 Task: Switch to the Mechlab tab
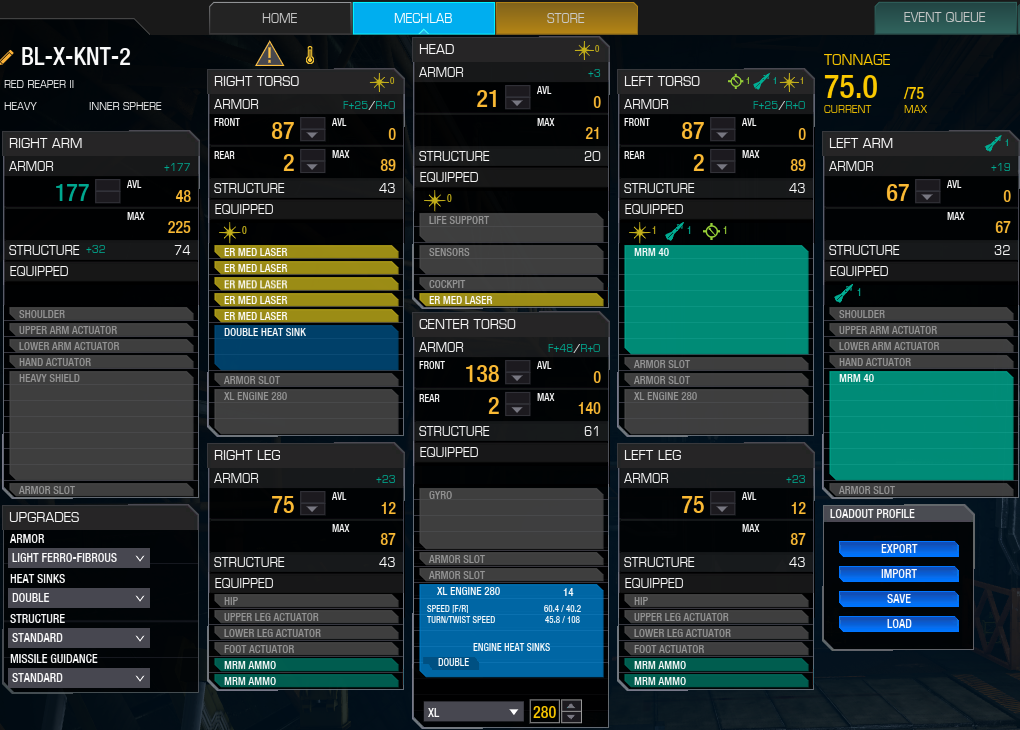coord(423,18)
